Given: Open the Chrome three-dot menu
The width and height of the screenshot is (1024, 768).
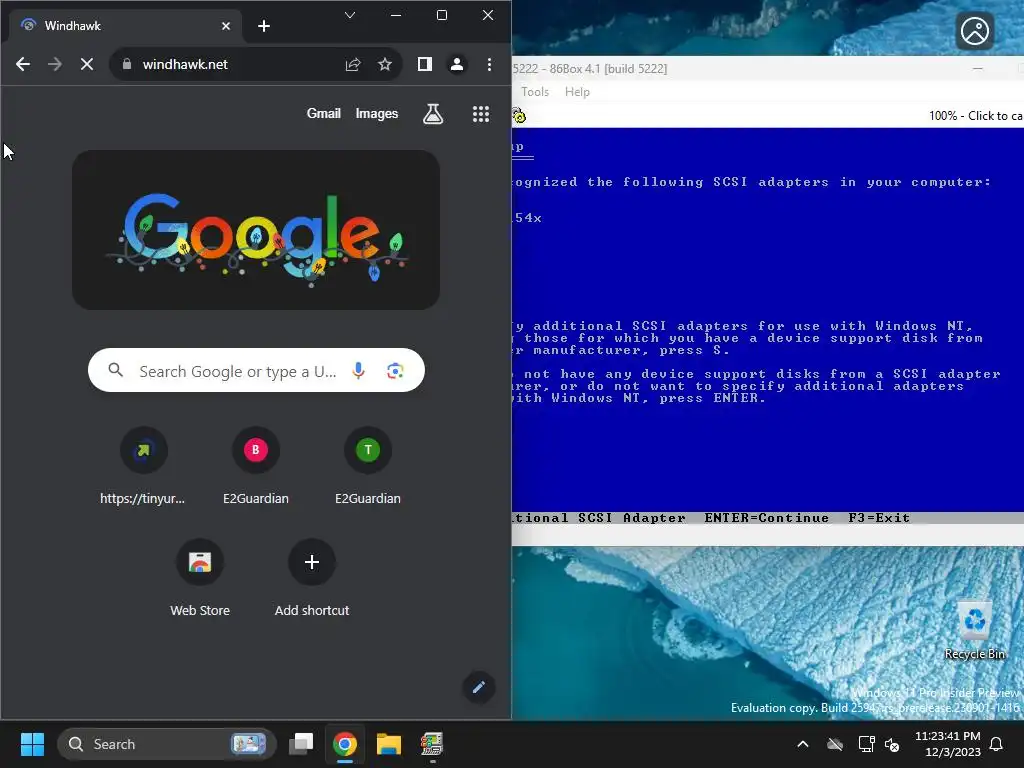Looking at the screenshot, I should coord(489,64).
